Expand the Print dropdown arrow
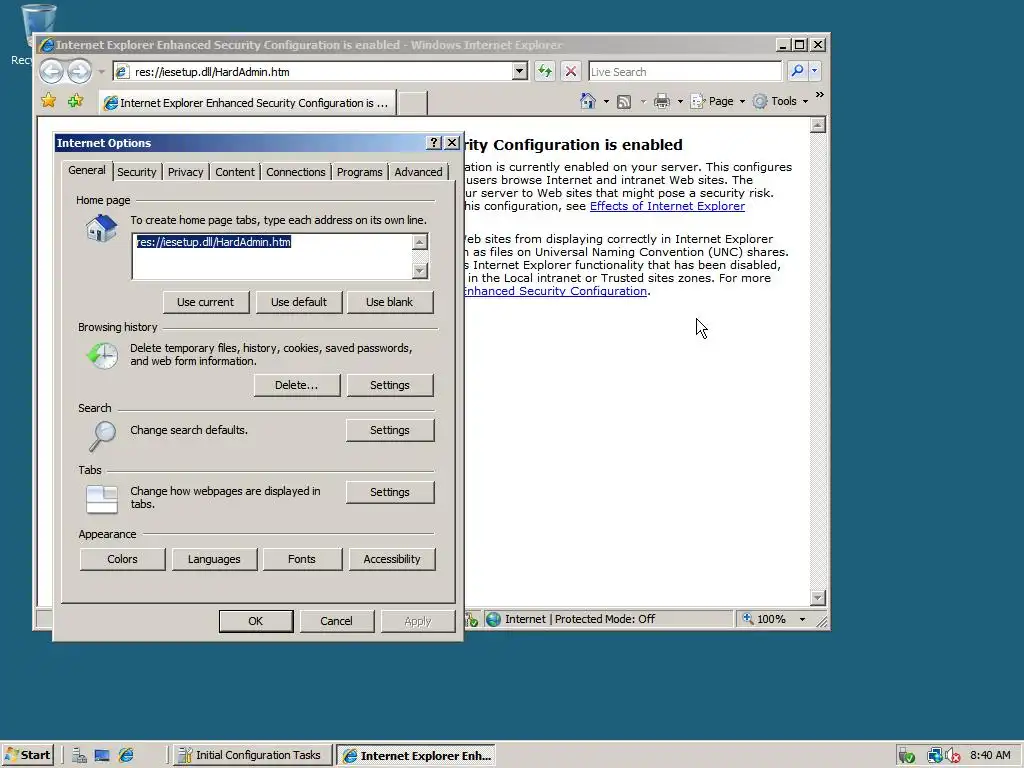Viewport: 1024px width, 768px height. pyautogui.click(x=680, y=102)
